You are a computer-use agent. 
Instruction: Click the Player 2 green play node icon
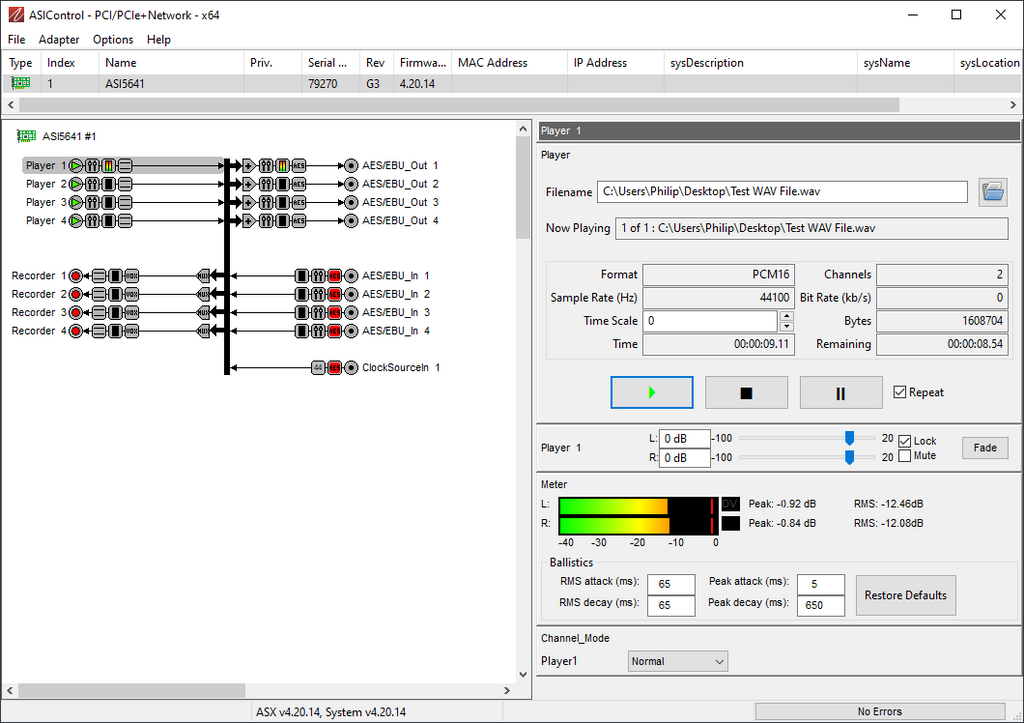coord(76,184)
